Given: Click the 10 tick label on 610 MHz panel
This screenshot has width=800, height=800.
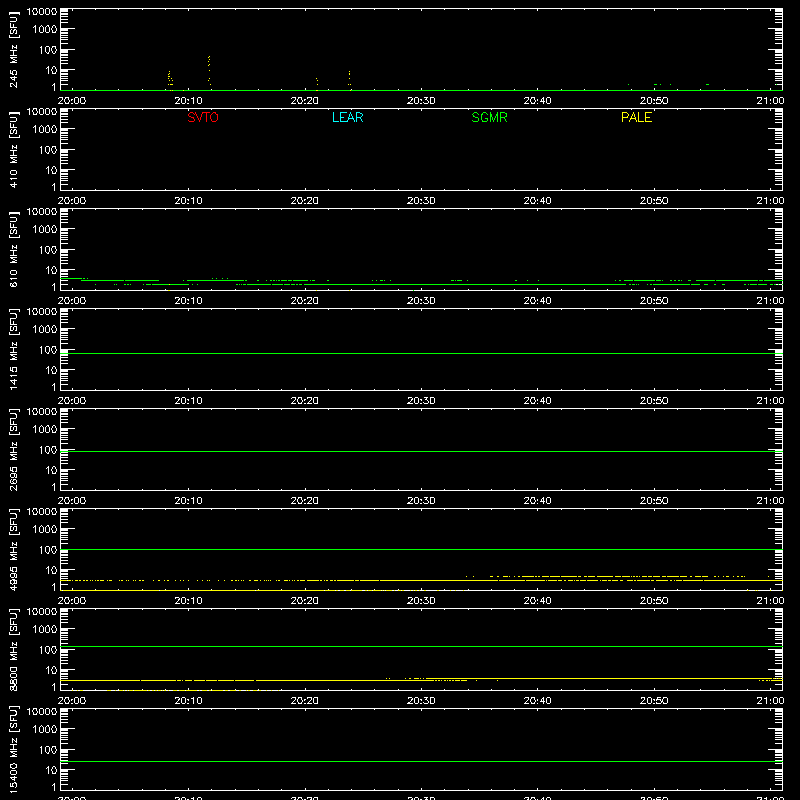Looking at the screenshot, I should [51, 270].
